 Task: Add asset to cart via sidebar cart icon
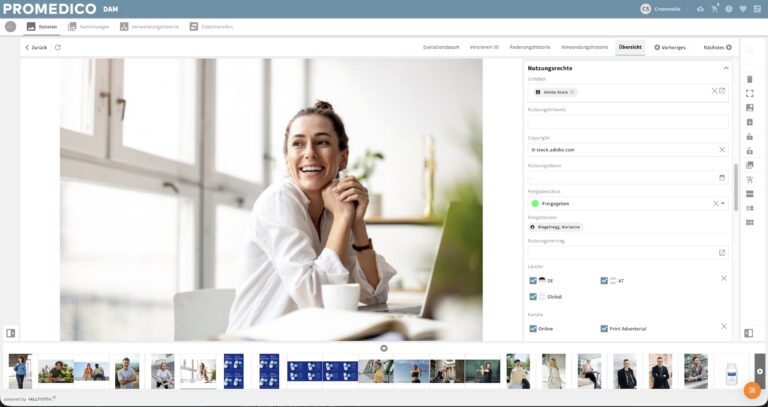749,180
